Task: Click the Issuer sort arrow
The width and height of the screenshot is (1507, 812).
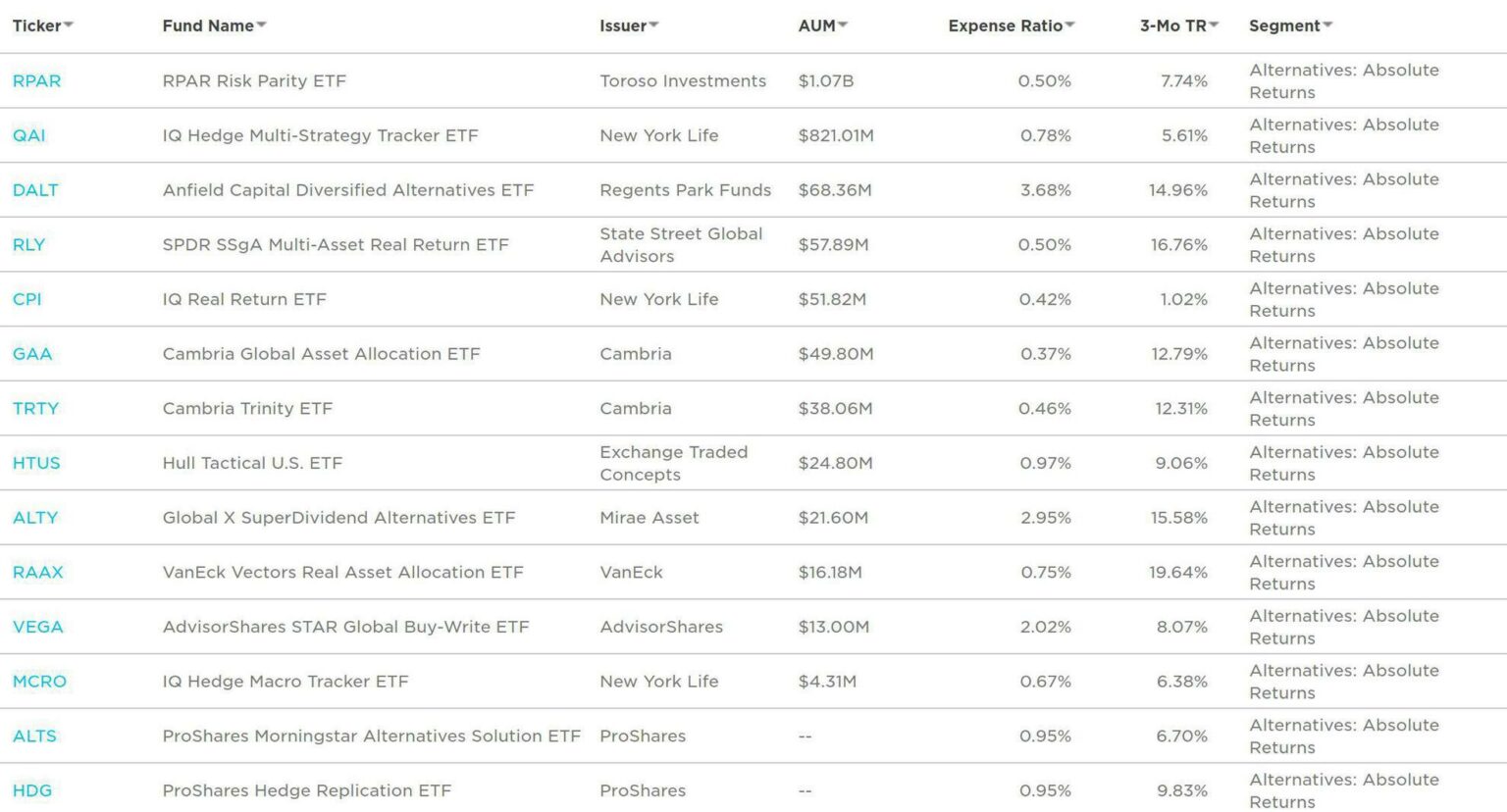Action: point(654,25)
